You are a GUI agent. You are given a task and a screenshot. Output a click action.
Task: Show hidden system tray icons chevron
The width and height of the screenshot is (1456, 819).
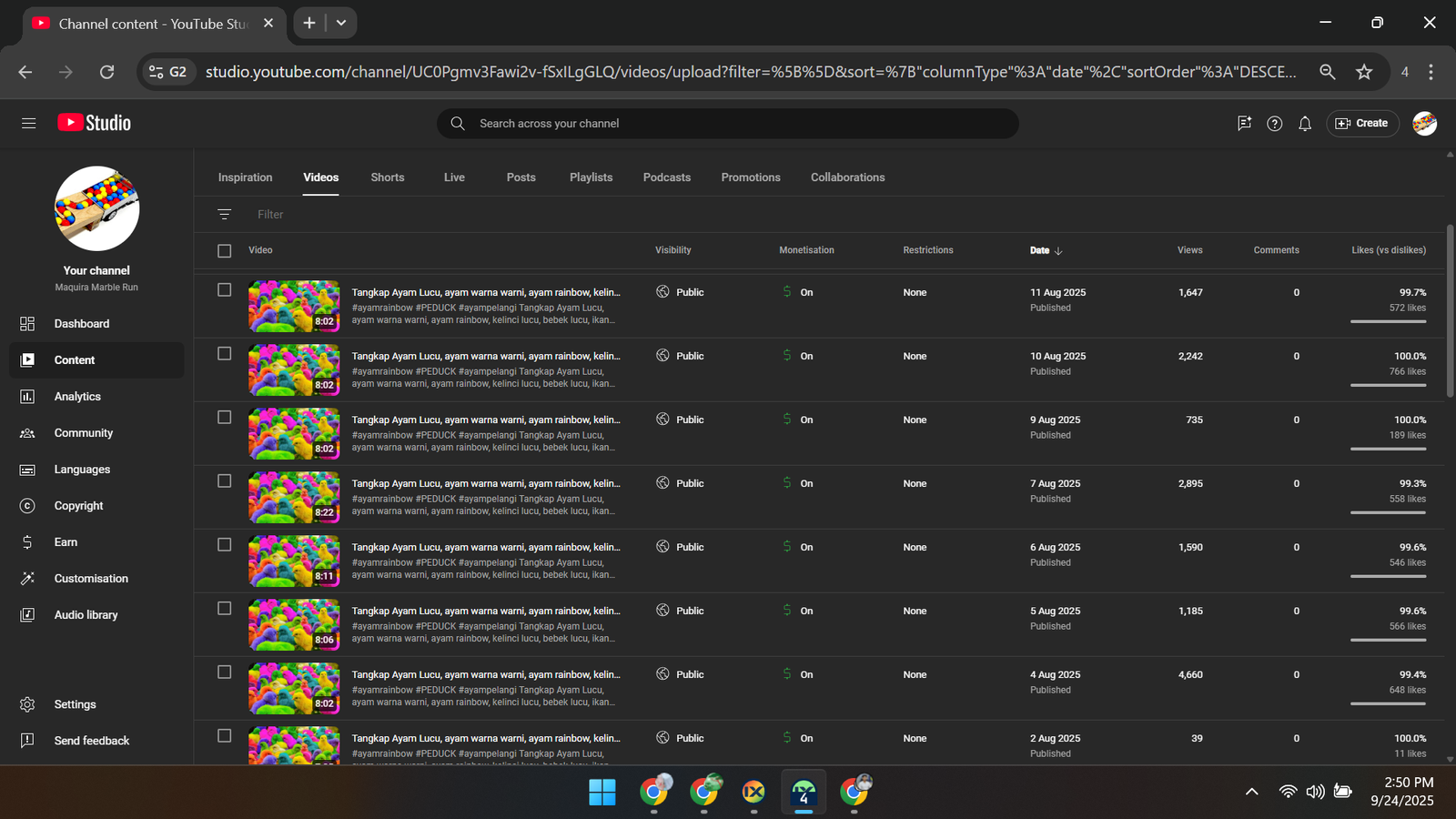pyautogui.click(x=1252, y=792)
